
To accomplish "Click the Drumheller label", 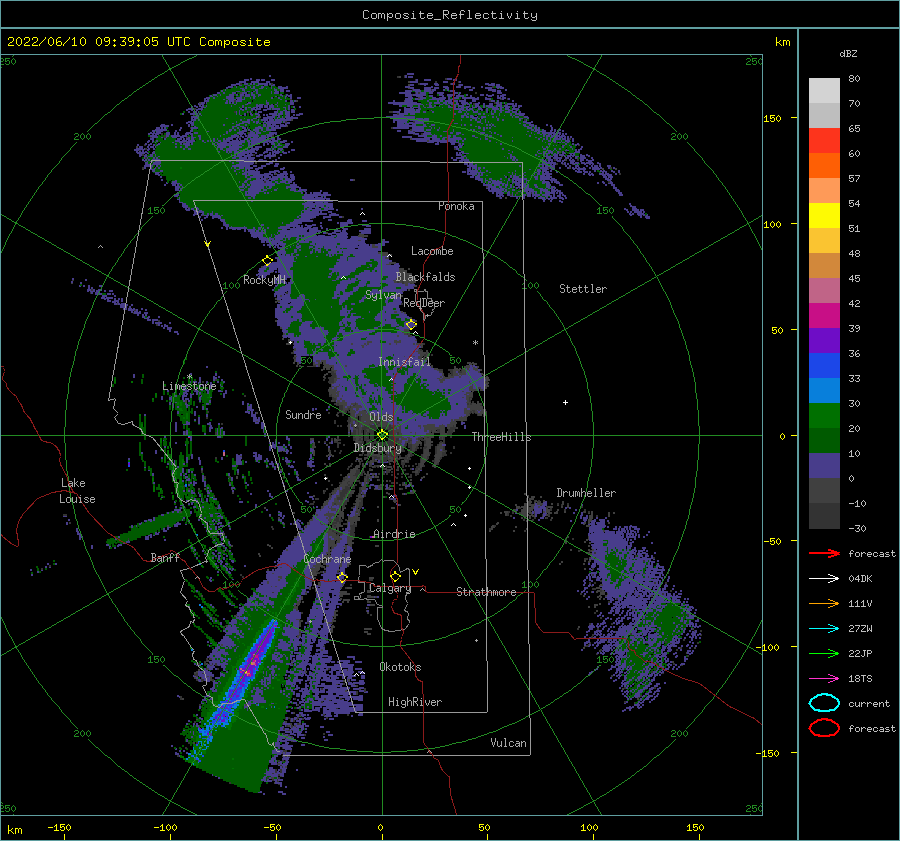I will click(x=586, y=493).
